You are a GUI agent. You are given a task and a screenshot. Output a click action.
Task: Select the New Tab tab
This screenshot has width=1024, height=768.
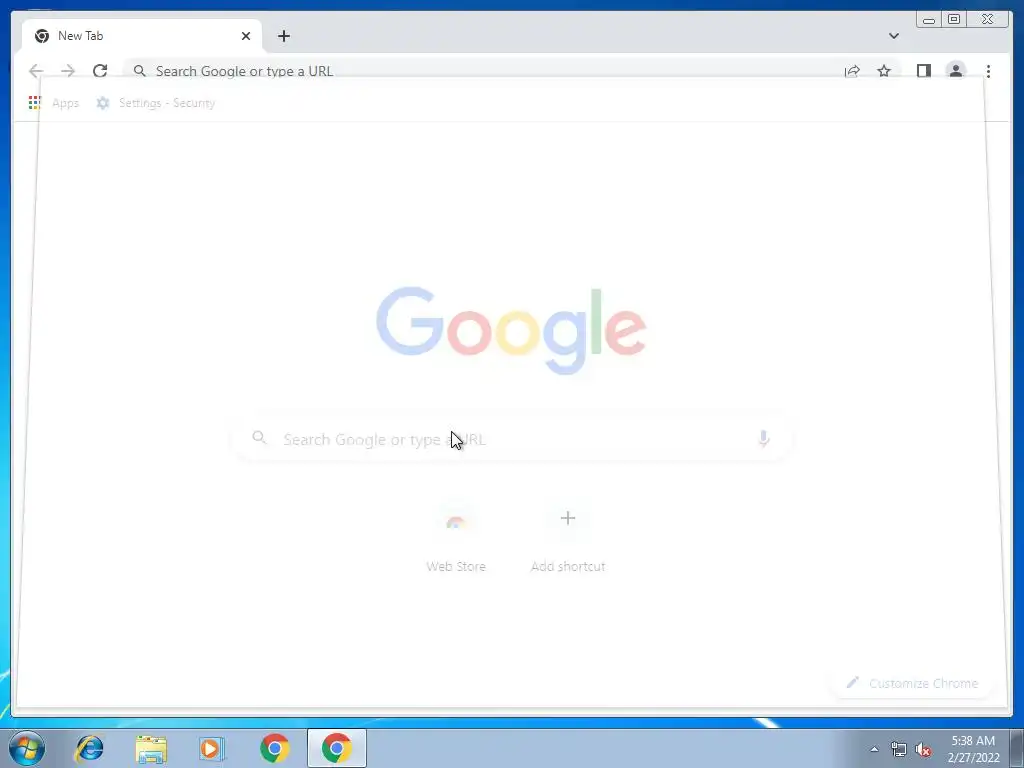142,36
